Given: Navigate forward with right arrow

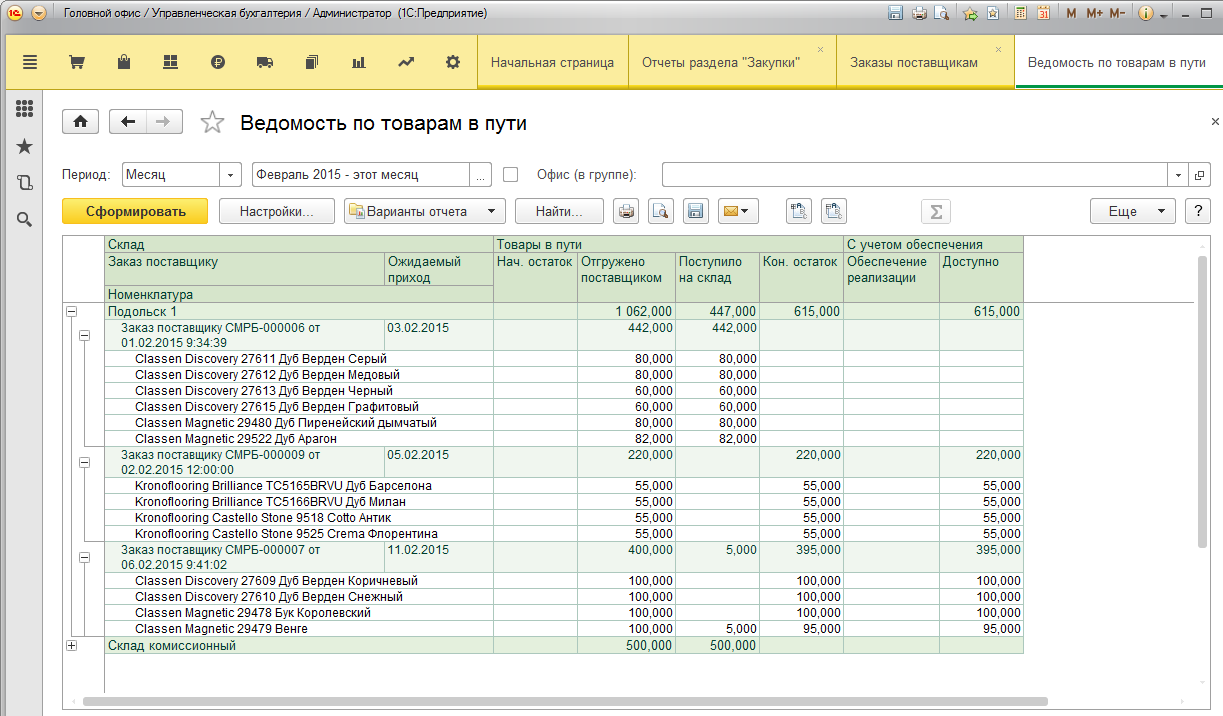Looking at the screenshot, I should point(164,122).
